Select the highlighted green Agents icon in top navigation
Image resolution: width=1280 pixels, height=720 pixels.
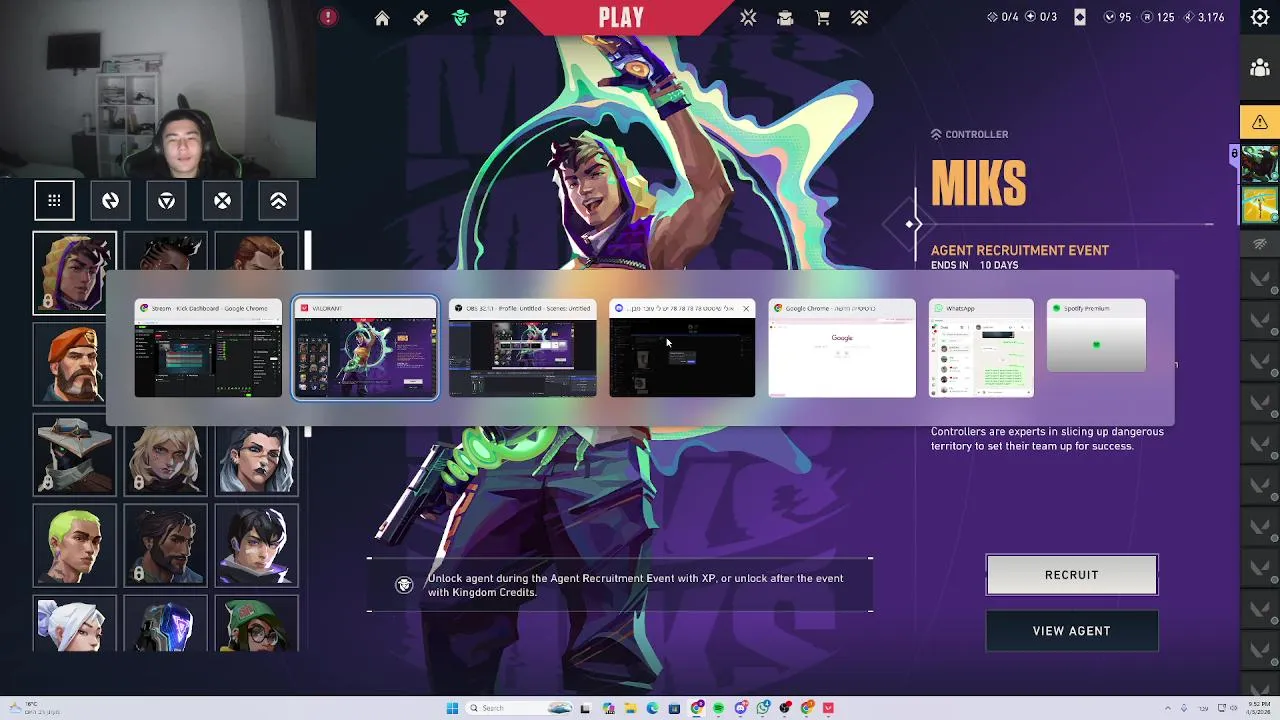pyautogui.click(x=460, y=18)
